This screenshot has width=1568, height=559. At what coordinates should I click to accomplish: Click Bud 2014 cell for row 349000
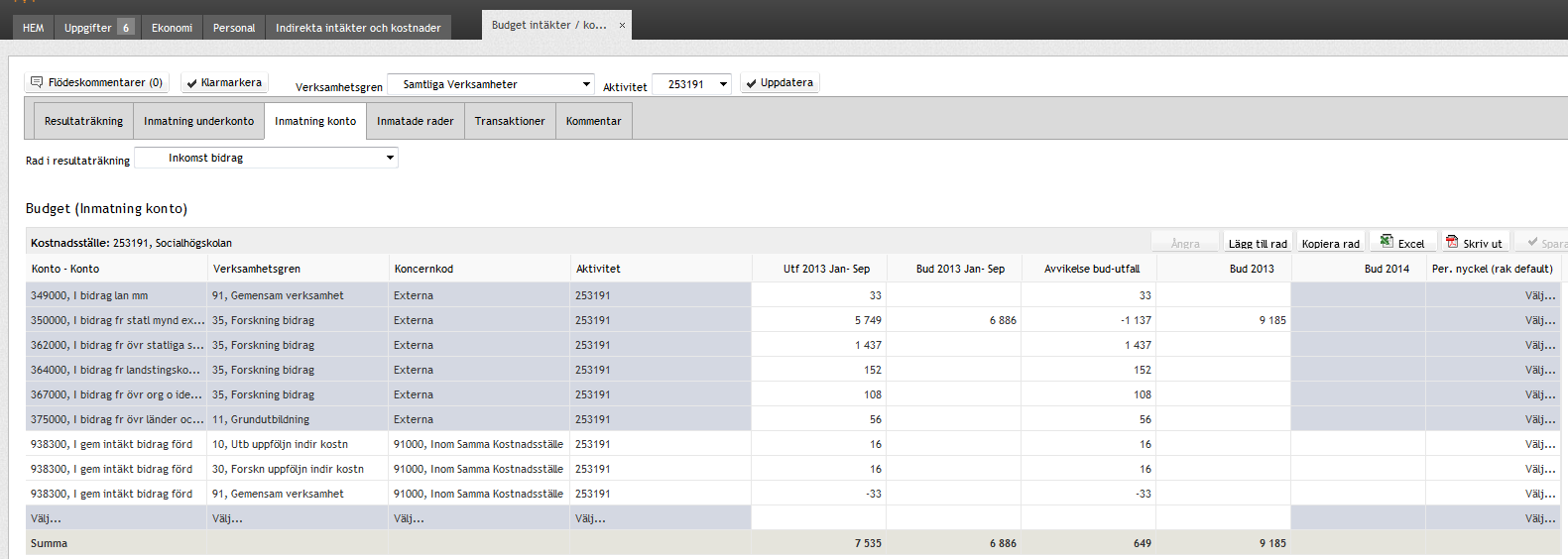(1358, 295)
